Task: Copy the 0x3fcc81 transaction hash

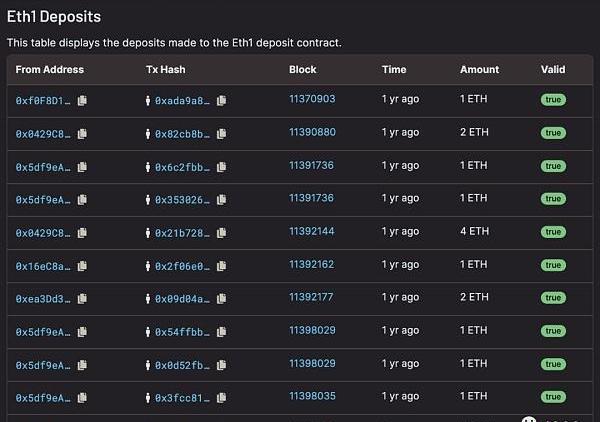Action: [221, 398]
